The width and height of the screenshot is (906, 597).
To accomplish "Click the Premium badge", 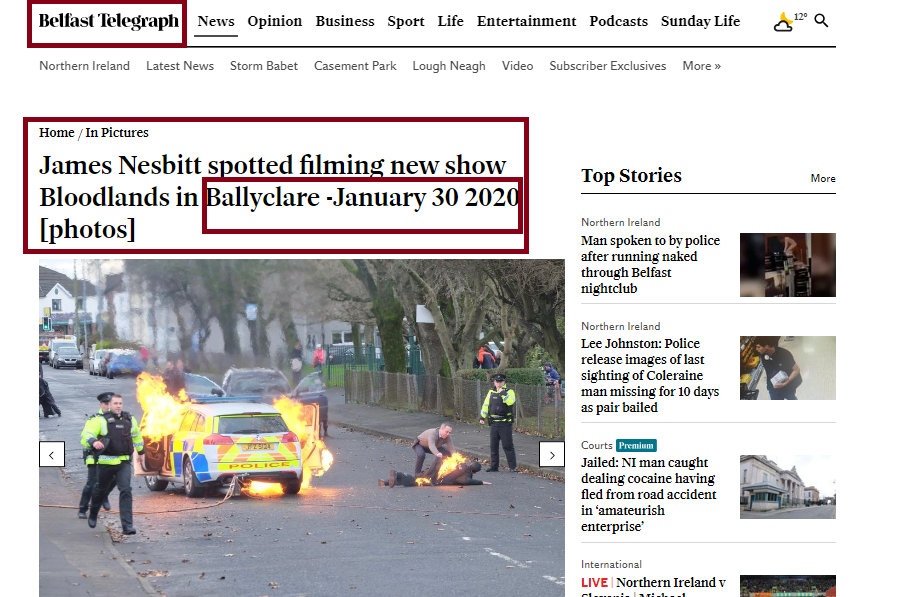I will [636, 445].
